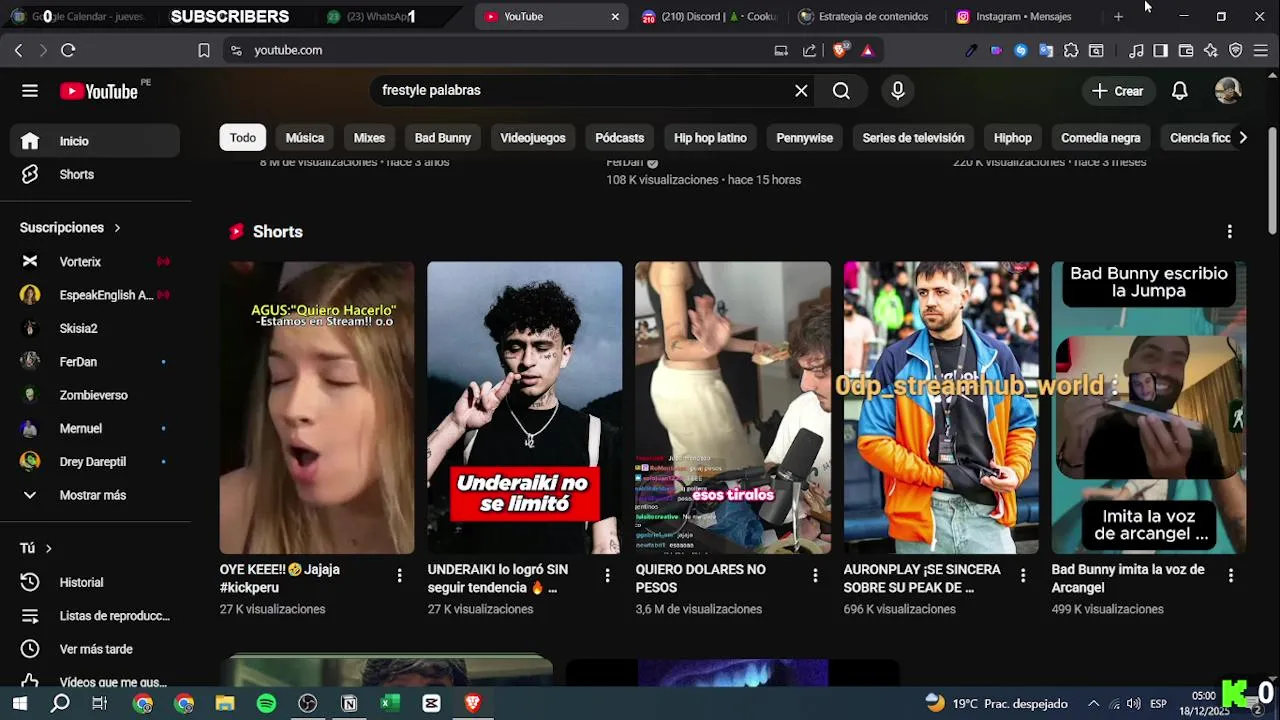The height and width of the screenshot is (720, 1280).
Task: Go back using browser arrow
Action: click(x=18, y=50)
